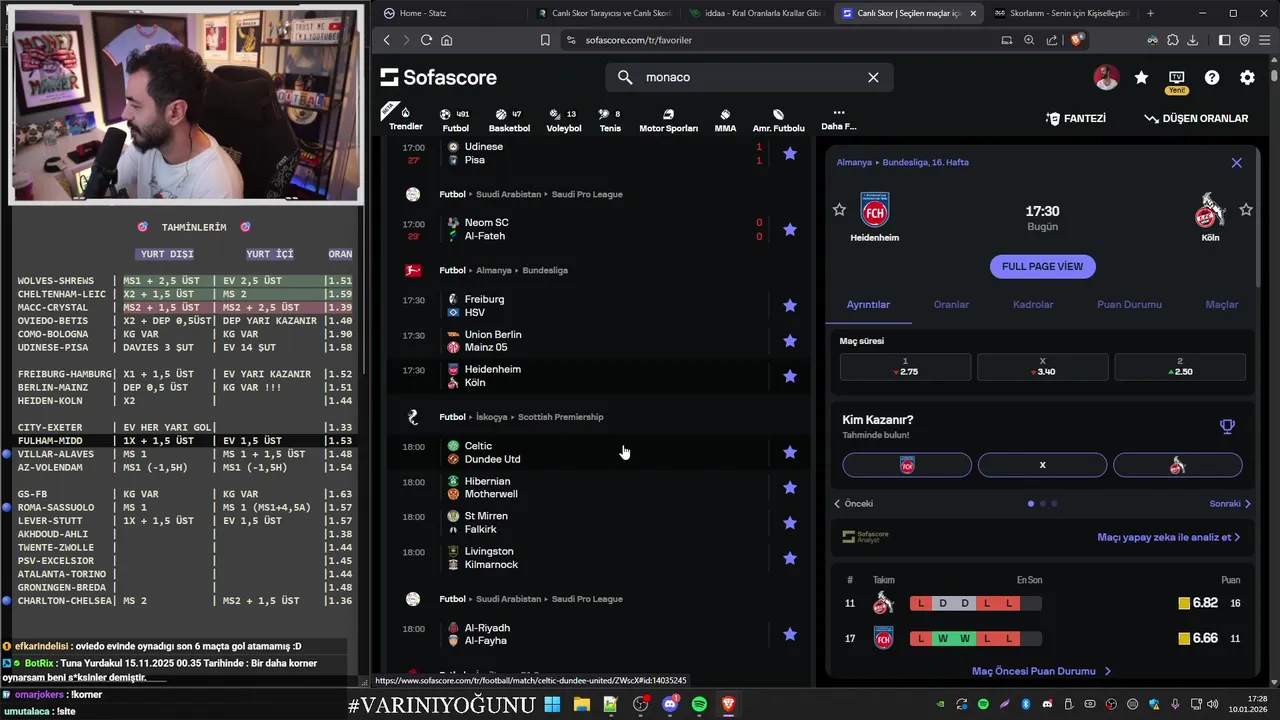Open 'Maçı yapay zeka ile analiz et'
This screenshot has height=720, width=1280.
pyautogui.click(x=1169, y=537)
